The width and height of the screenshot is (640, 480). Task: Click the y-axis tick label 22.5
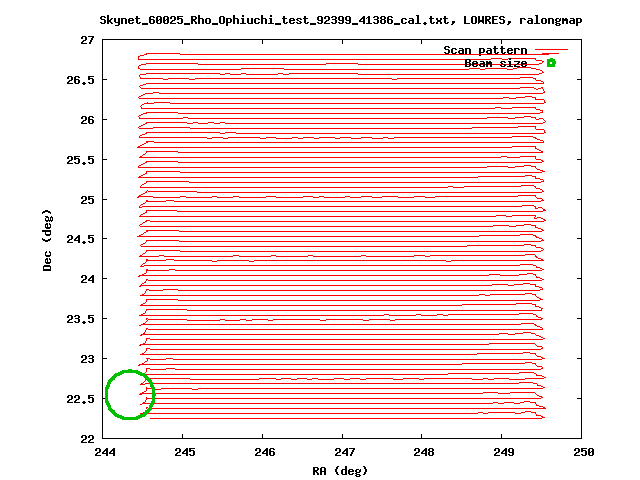click(80, 399)
